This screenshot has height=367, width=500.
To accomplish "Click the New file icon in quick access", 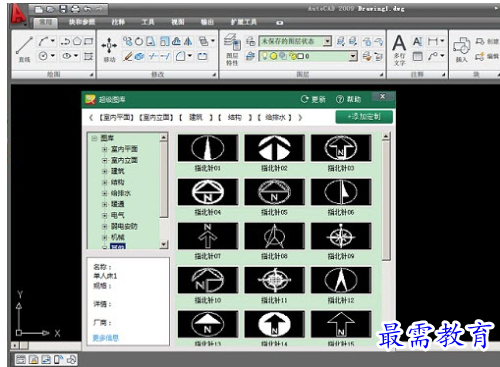I will [x=39, y=9].
